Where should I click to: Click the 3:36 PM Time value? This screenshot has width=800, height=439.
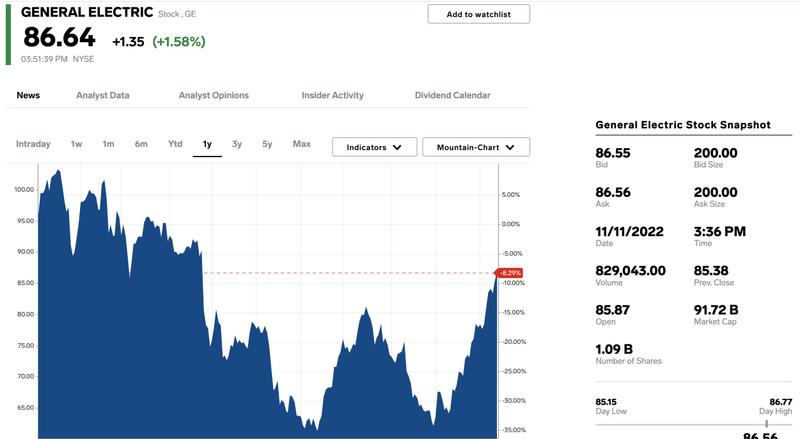(x=720, y=232)
